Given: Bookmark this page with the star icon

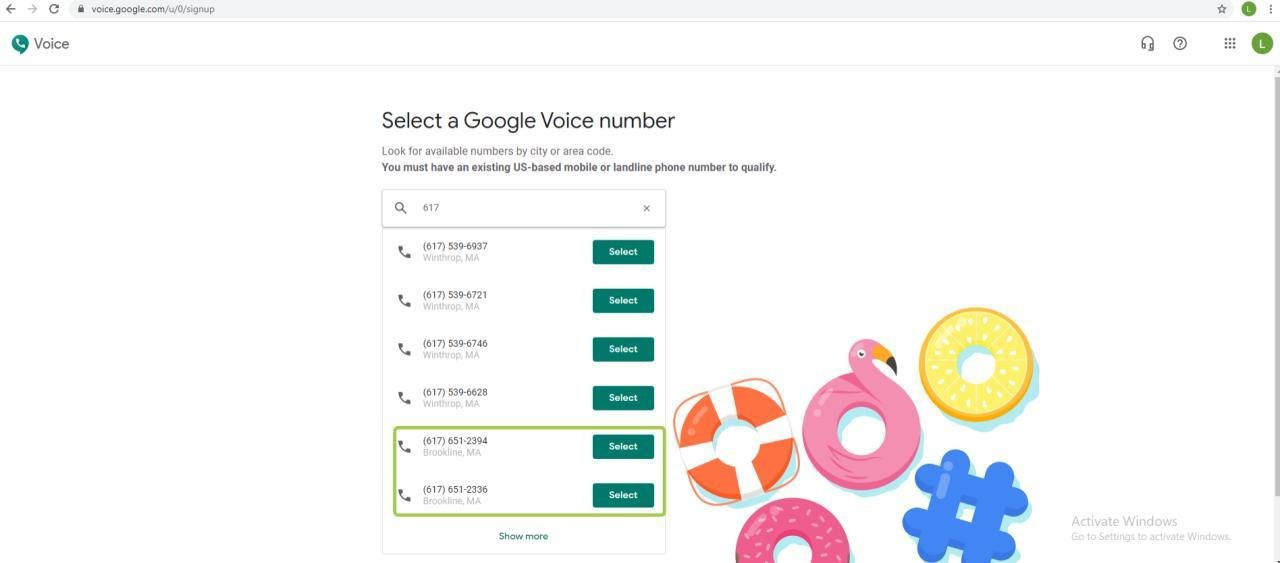Looking at the screenshot, I should [x=1222, y=9].
